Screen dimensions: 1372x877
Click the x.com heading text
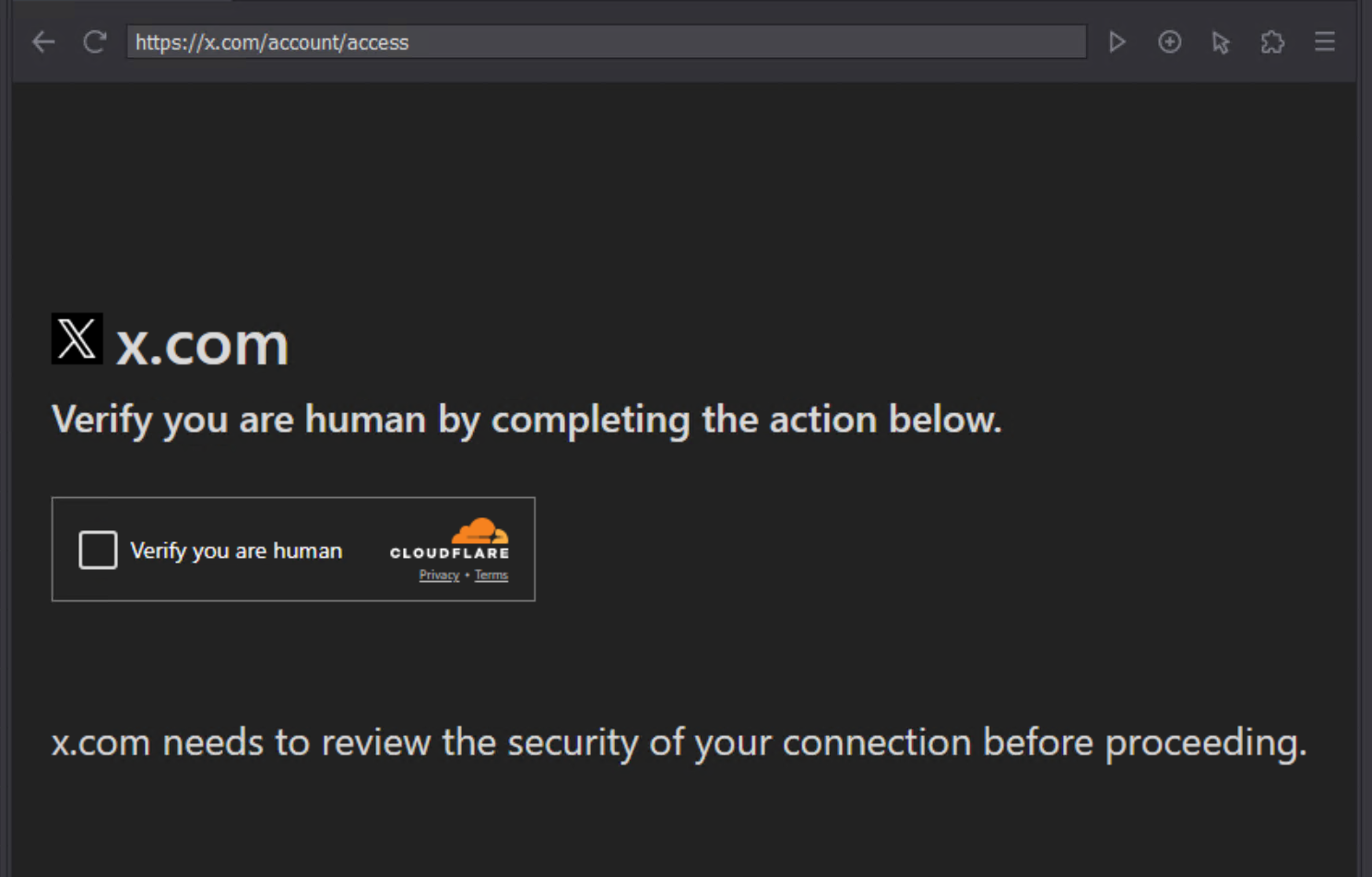click(202, 345)
